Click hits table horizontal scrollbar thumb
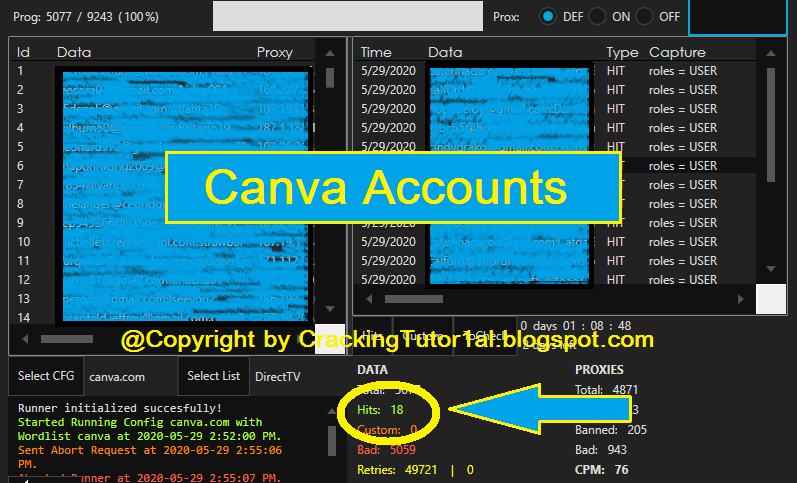797x483 pixels. [413, 299]
